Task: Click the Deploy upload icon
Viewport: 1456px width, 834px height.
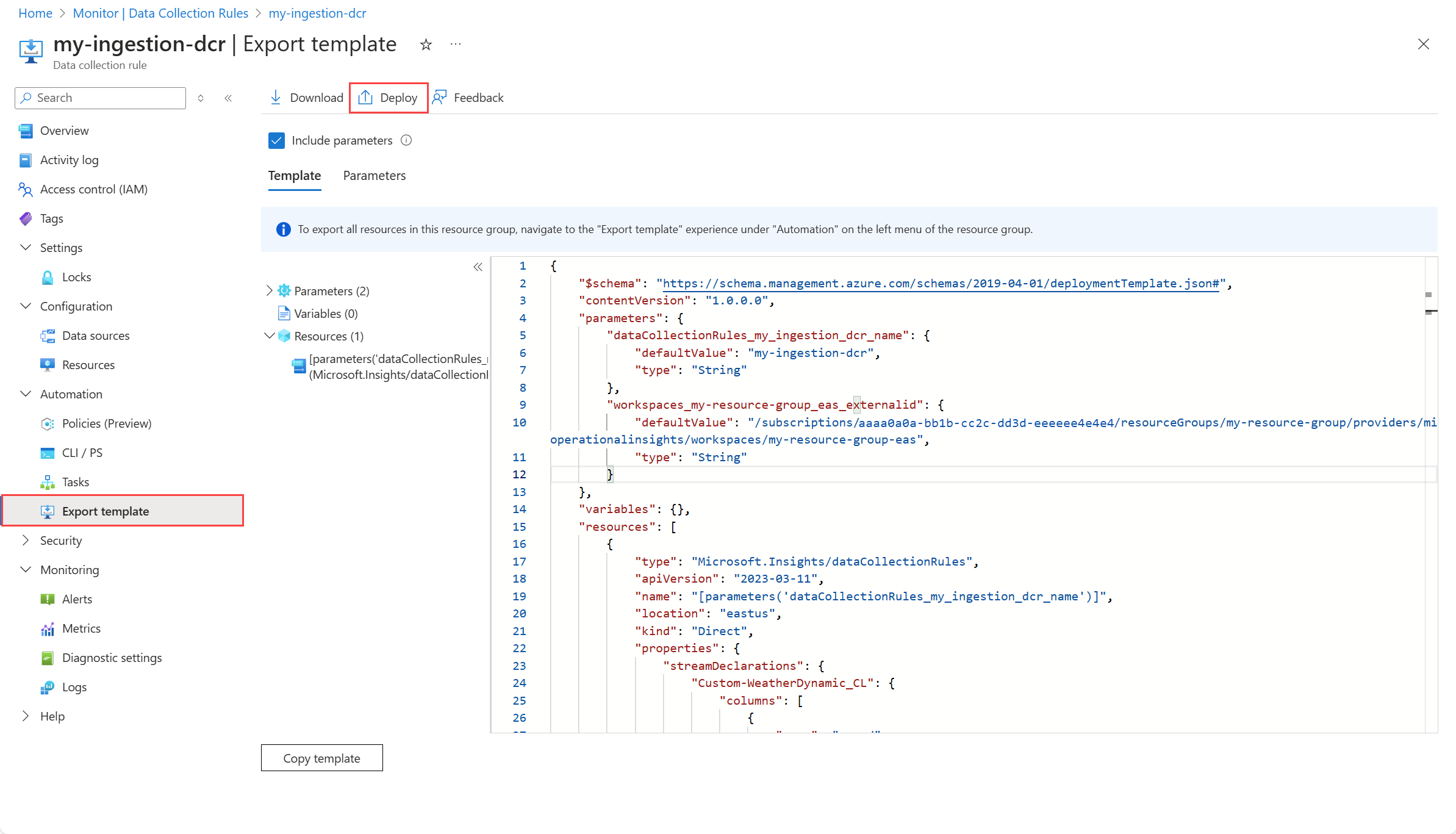Action: point(366,97)
